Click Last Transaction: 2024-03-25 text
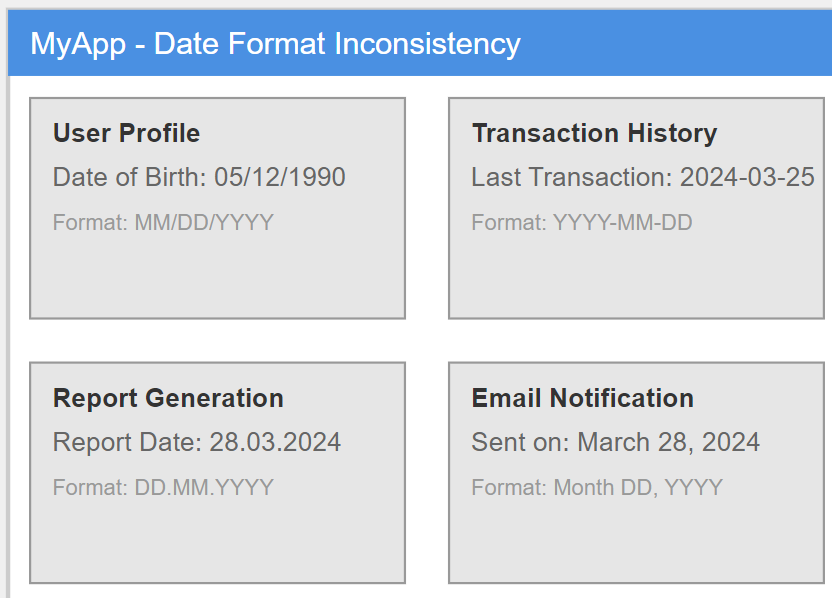This screenshot has height=598, width=832. (643, 177)
